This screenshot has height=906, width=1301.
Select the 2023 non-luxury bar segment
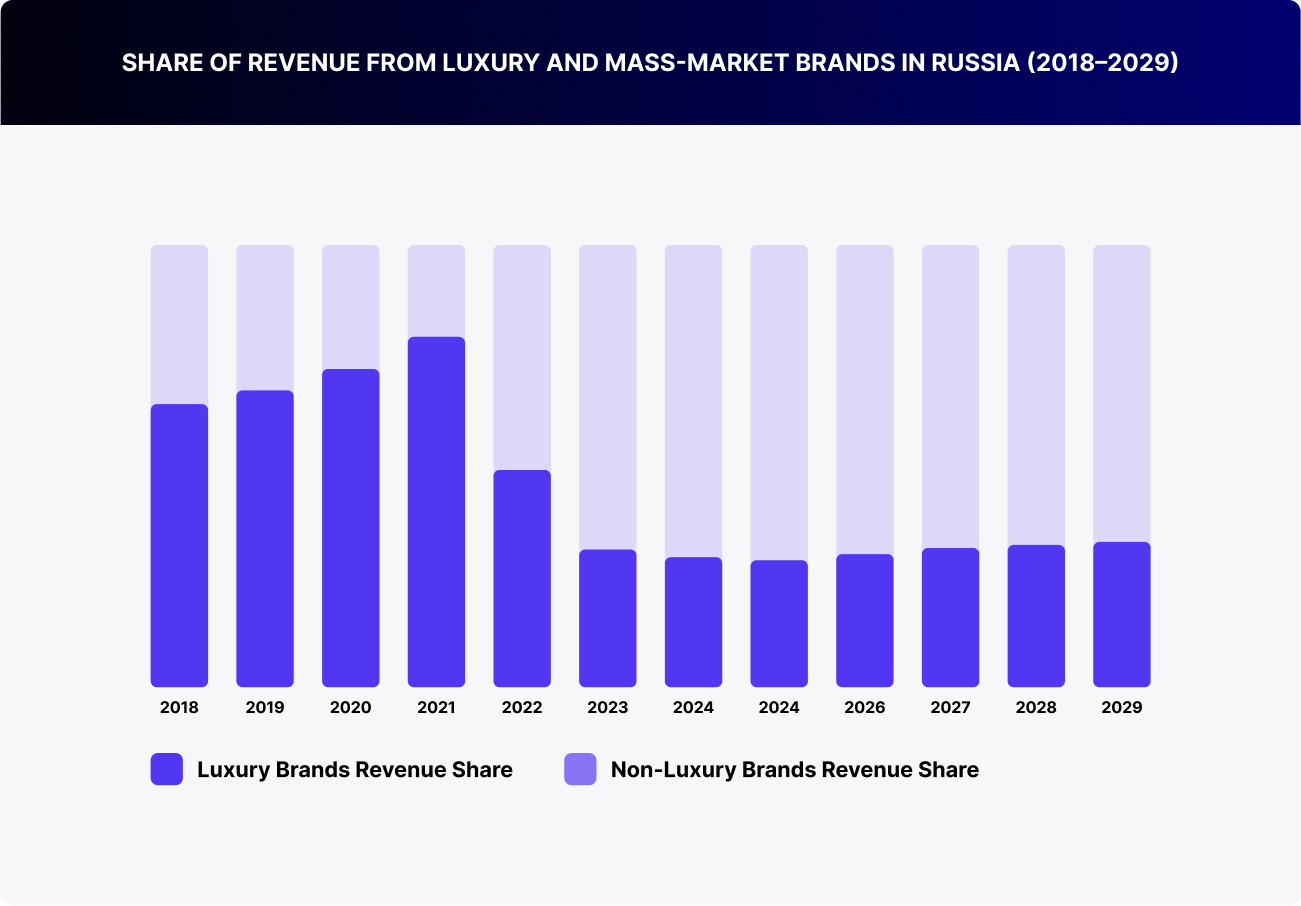(x=607, y=395)
